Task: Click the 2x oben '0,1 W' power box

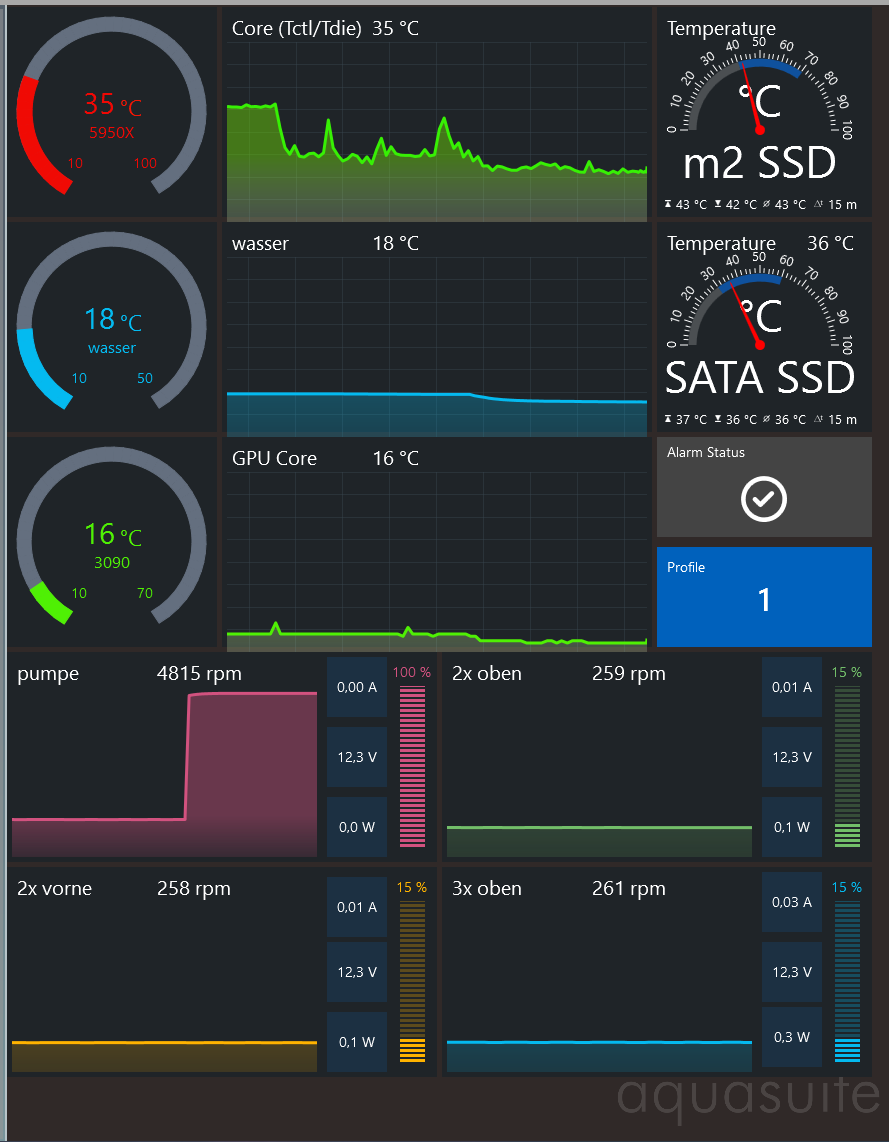Action: [792, 827]
